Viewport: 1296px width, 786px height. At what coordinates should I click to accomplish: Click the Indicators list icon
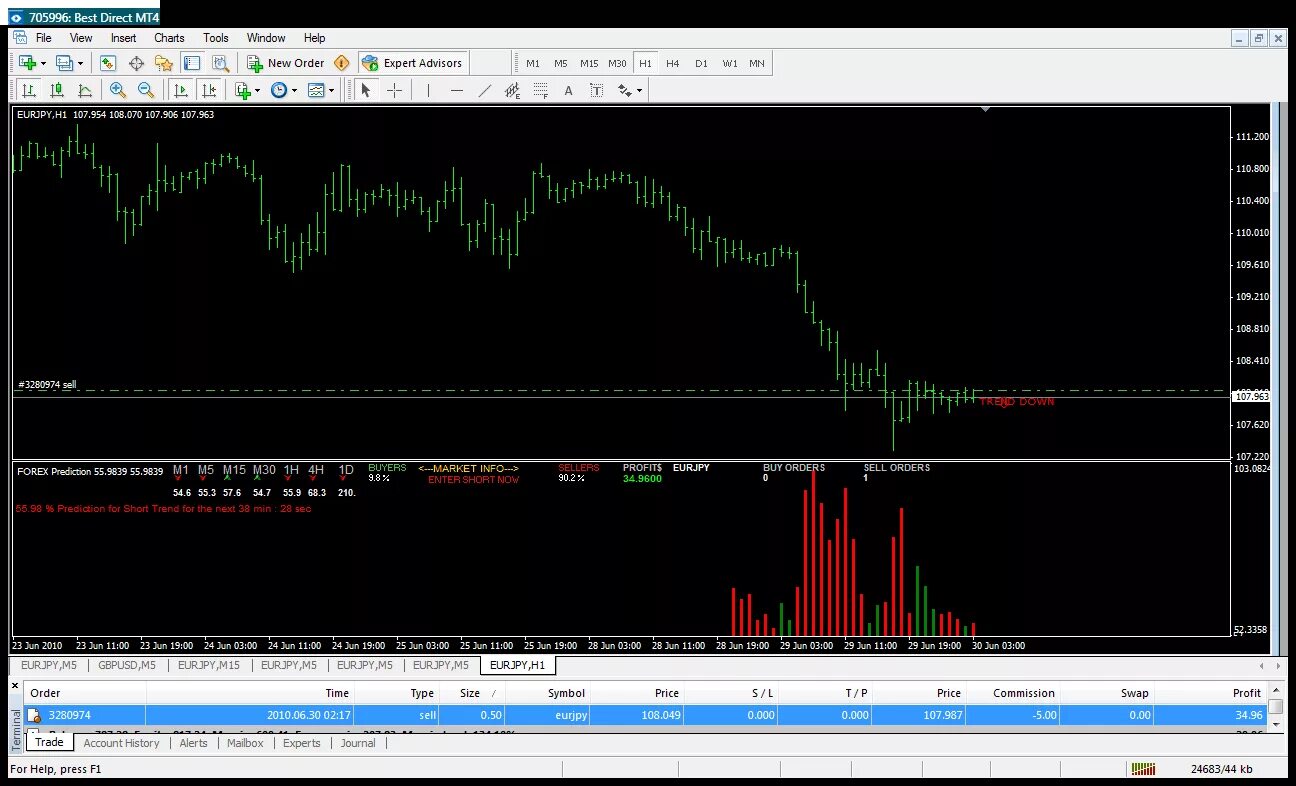tap(242, 90)
